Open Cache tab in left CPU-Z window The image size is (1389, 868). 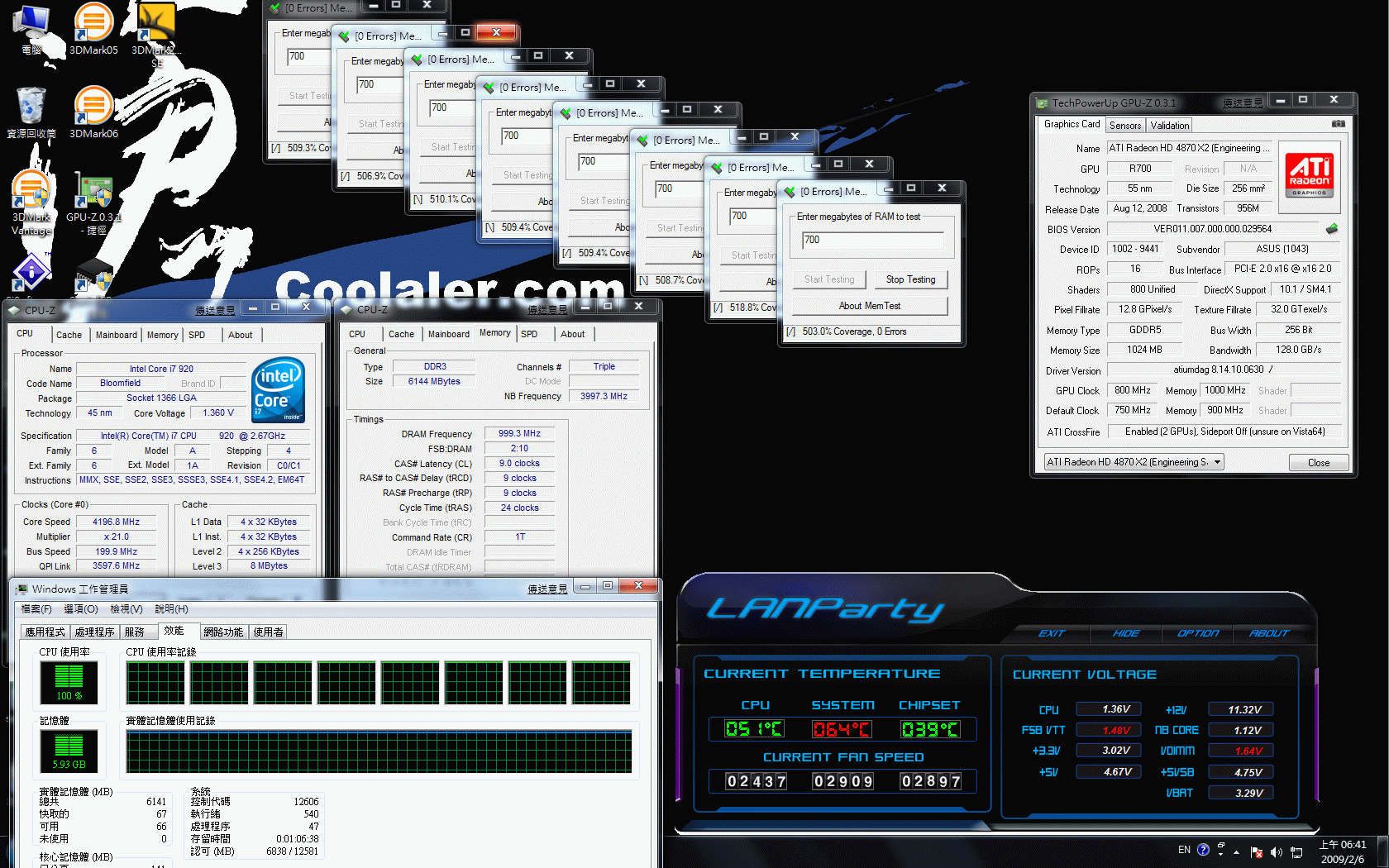point(69,335)
